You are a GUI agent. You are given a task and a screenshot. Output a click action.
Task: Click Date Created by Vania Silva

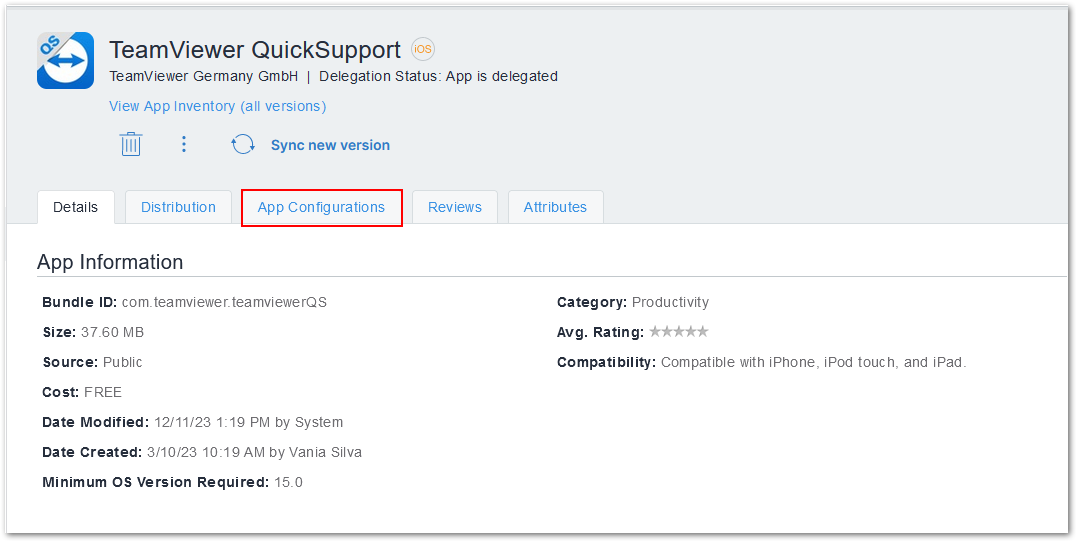[254, 453]
